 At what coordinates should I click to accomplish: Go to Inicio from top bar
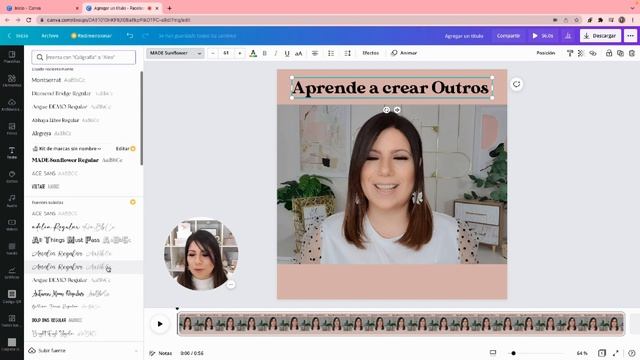click(x=18, y=36)
